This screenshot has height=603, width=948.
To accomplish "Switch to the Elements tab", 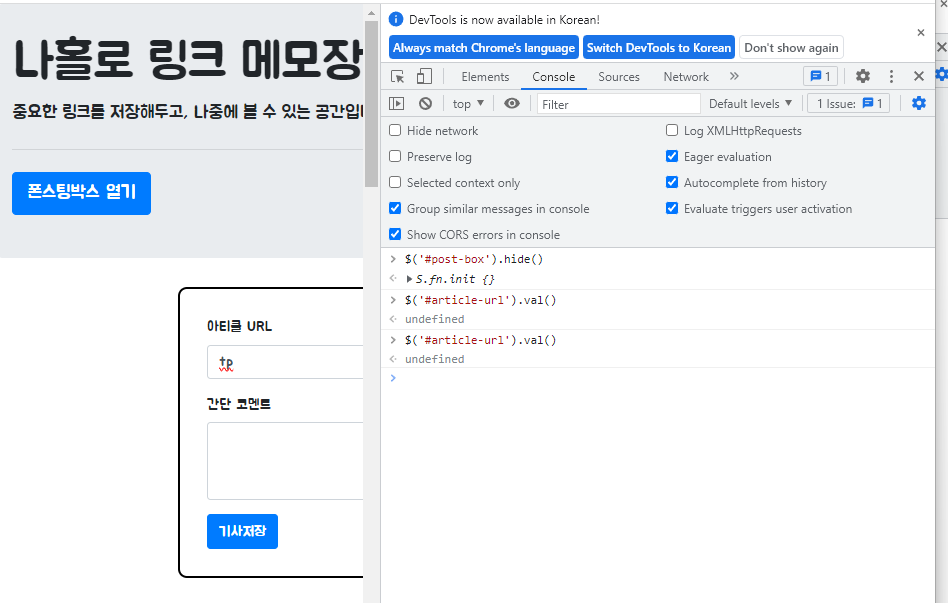I will point(485,77).
